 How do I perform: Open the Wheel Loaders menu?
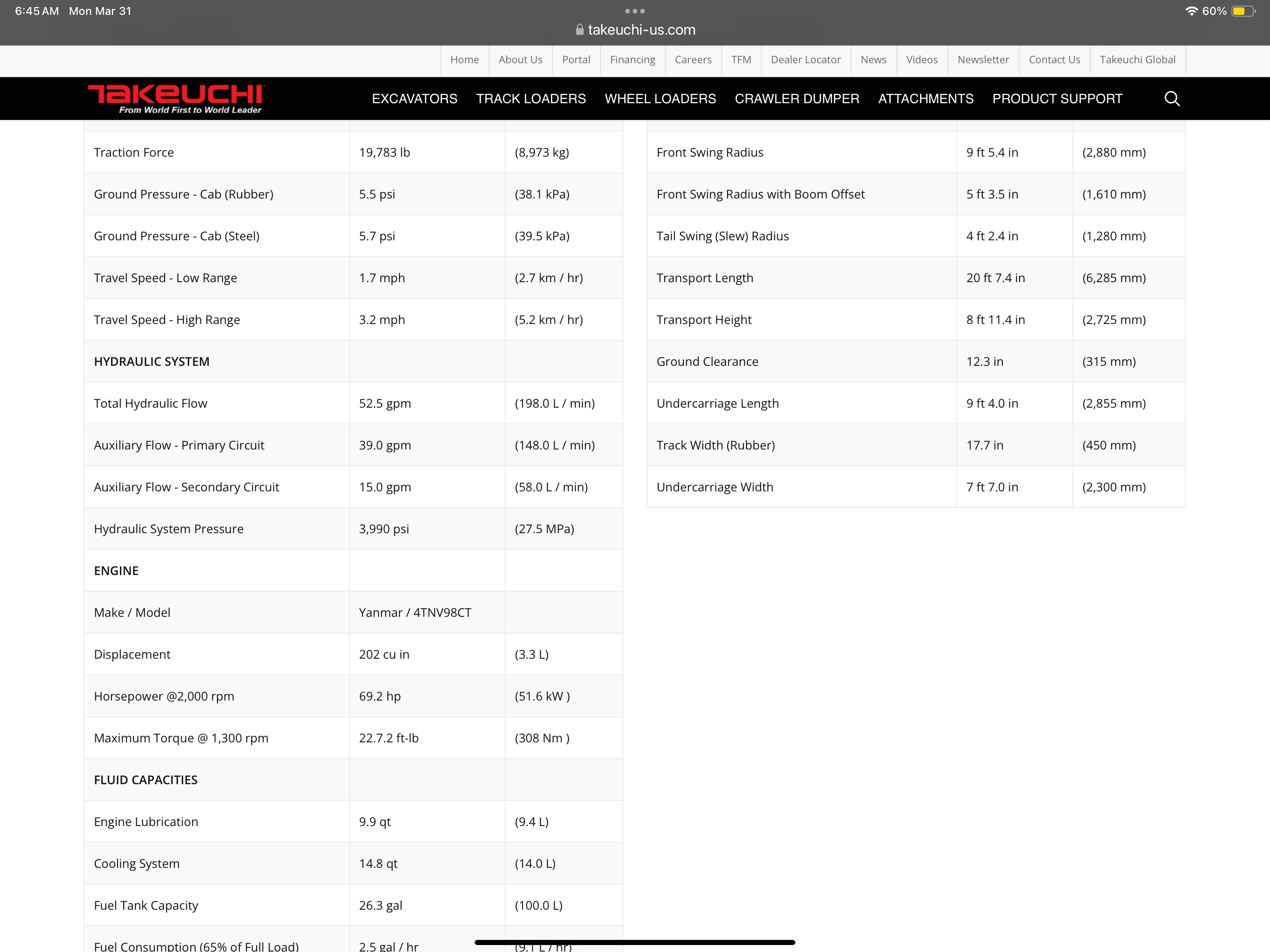pyautogui.click(x=660, y=99)
